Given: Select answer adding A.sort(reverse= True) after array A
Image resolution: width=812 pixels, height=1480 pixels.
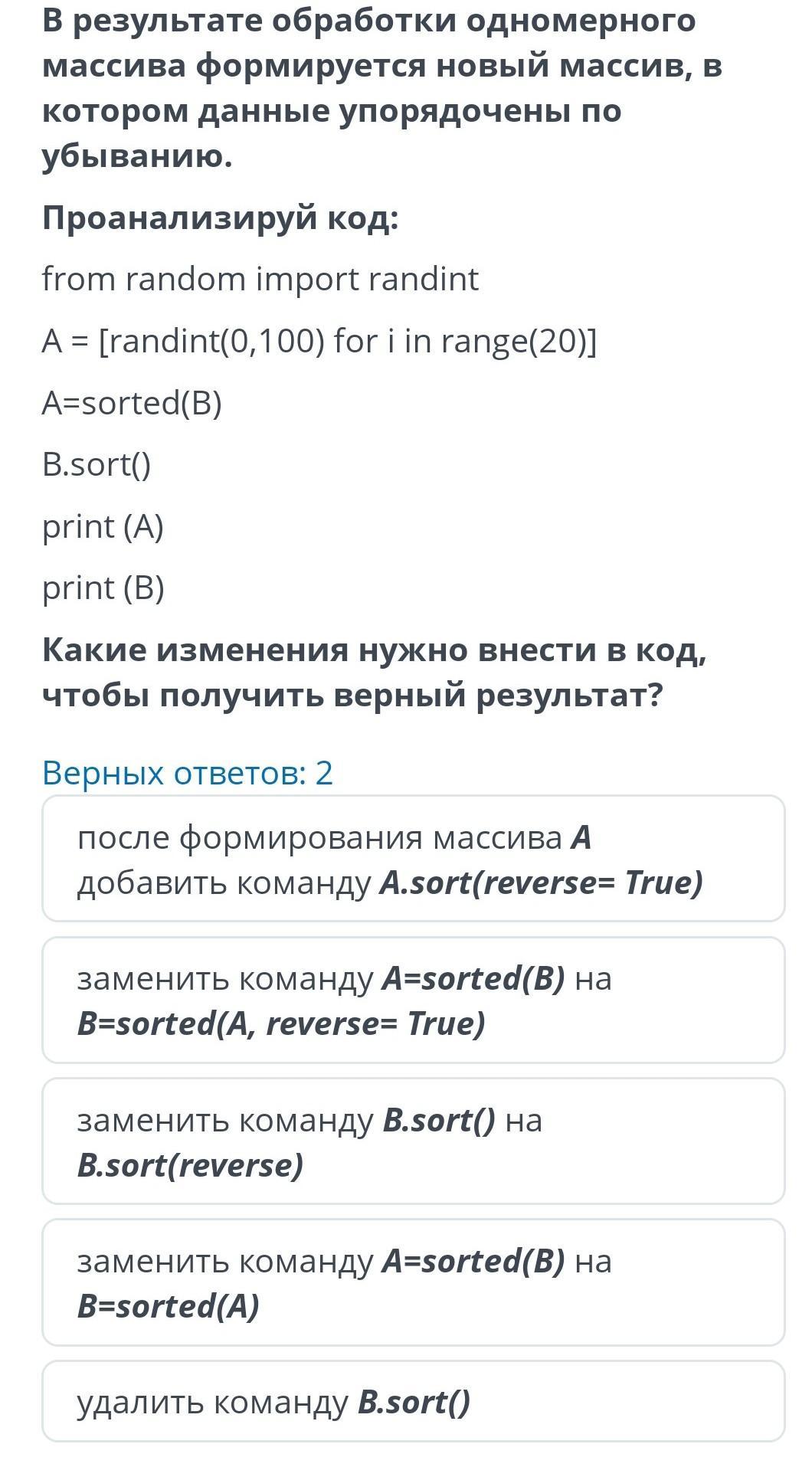Looking at the screenshot, I should point(414,858).
